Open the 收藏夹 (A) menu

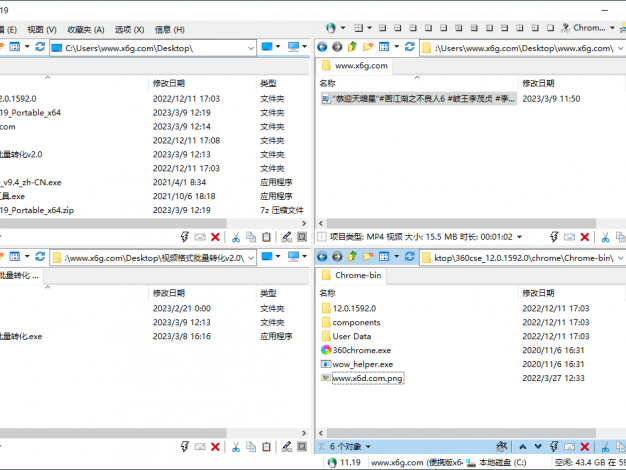pyautogui.click(x=86, y=30)
